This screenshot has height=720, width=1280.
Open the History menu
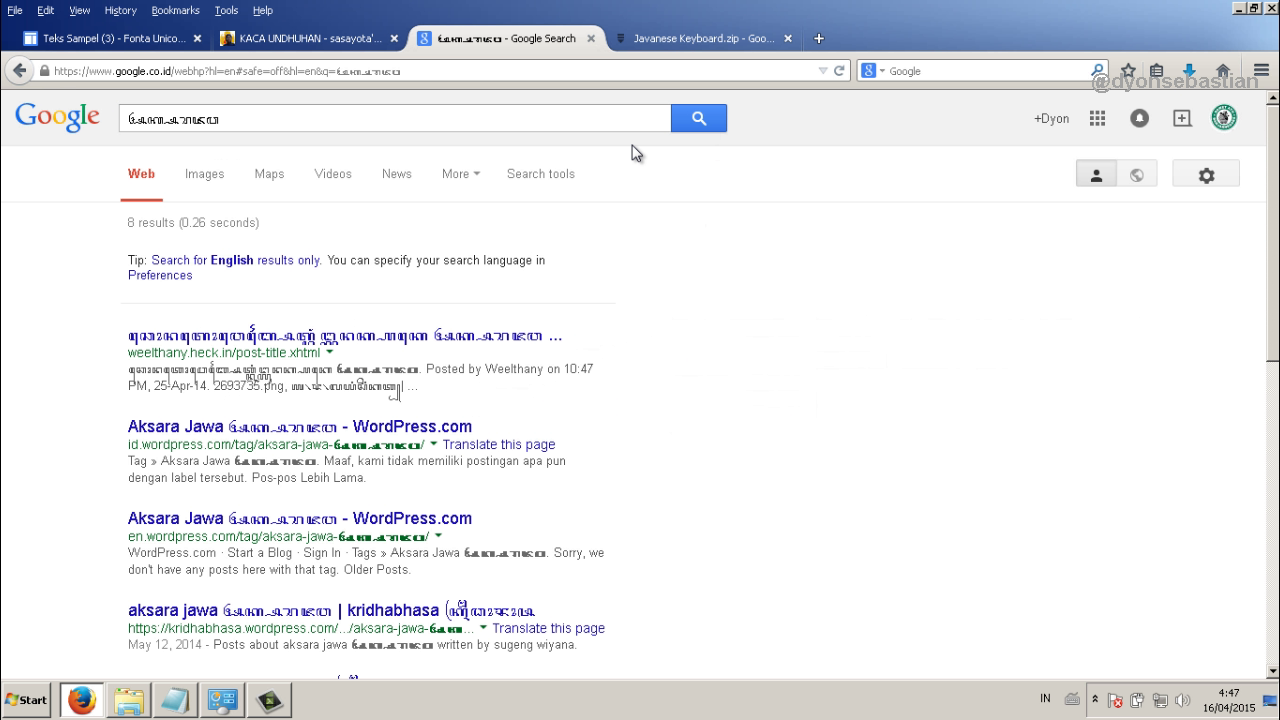120,10
